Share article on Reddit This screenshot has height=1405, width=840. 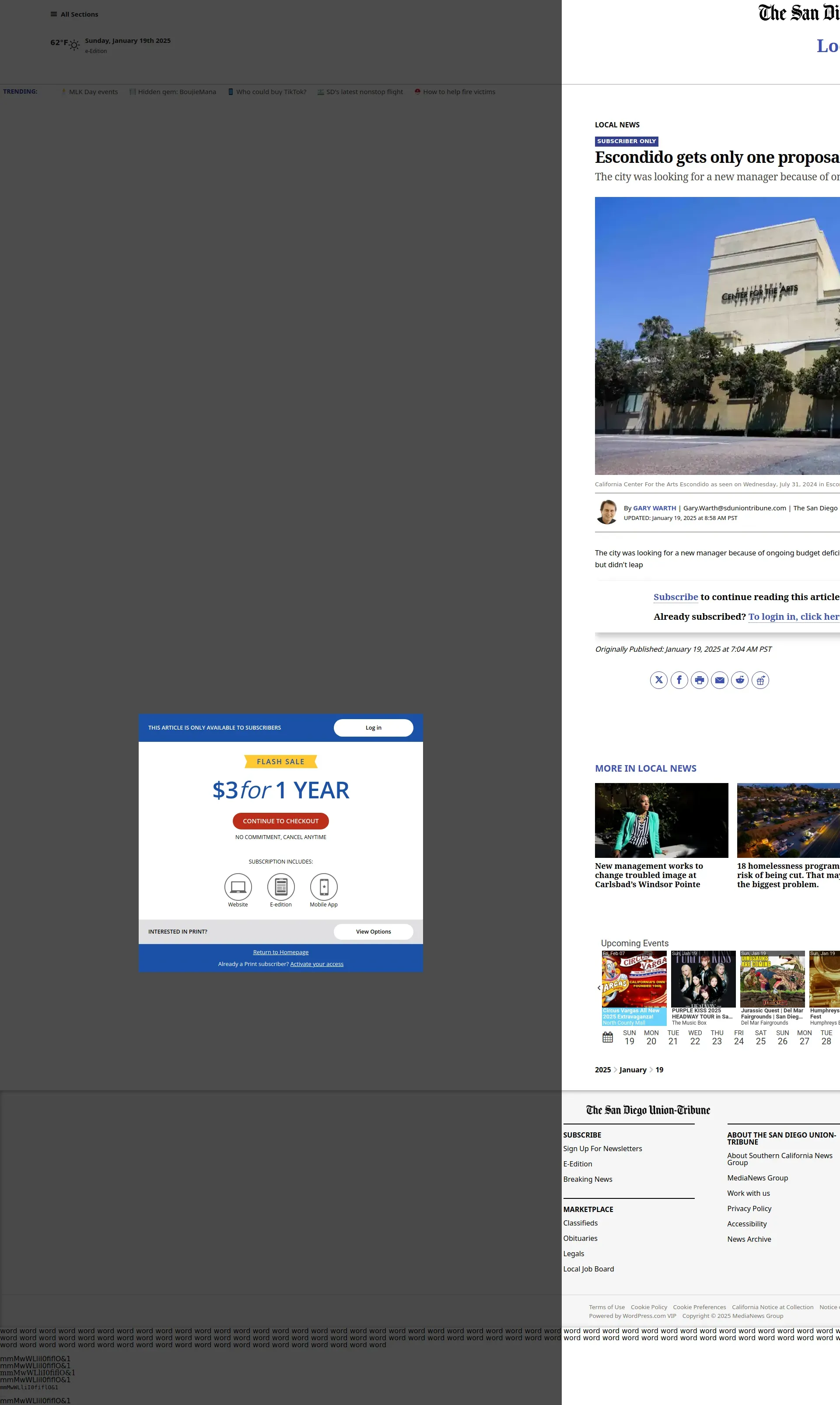tap(740, 680)
